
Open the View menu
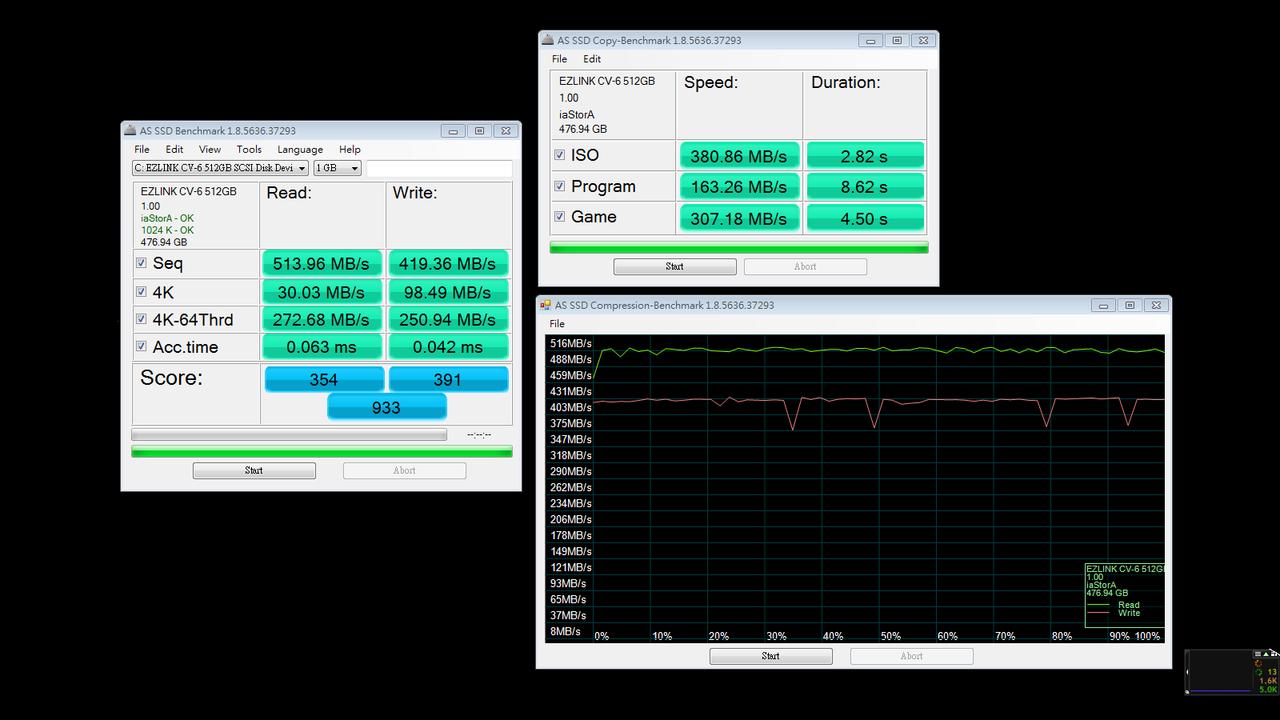(209, 149)
